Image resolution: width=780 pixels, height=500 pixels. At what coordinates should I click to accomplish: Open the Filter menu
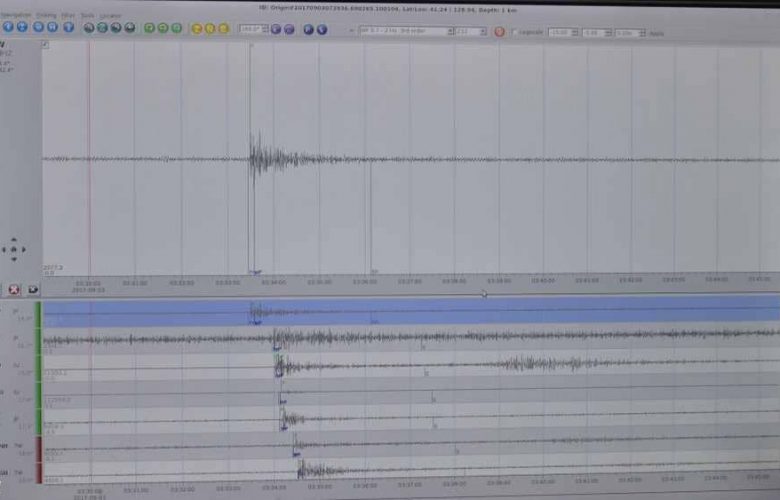tap(67, 16)
